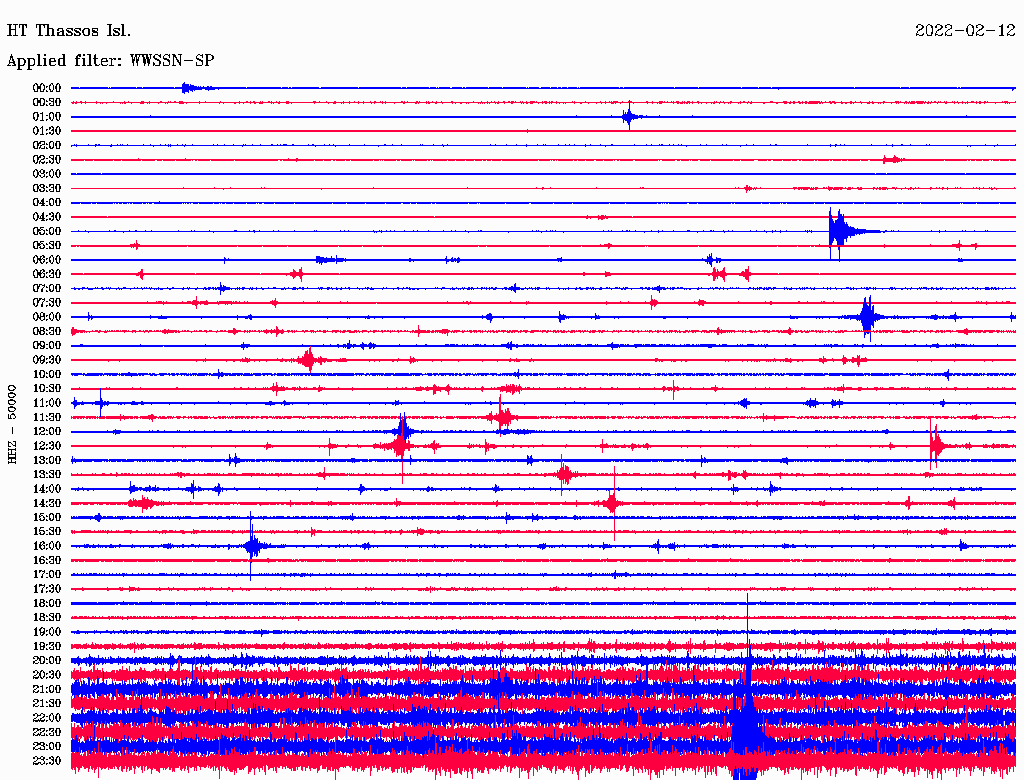Select the 07:00 time label
Image resolution: width=1024 pixels, height=780 pixels.
(x=46, y=289)
